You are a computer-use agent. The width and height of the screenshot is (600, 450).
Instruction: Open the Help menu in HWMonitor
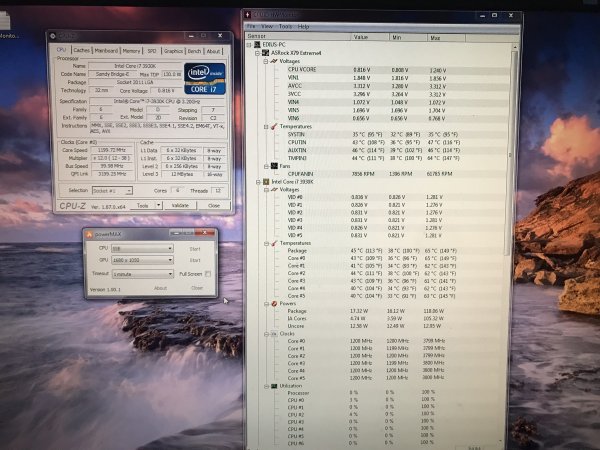[303, 26]
